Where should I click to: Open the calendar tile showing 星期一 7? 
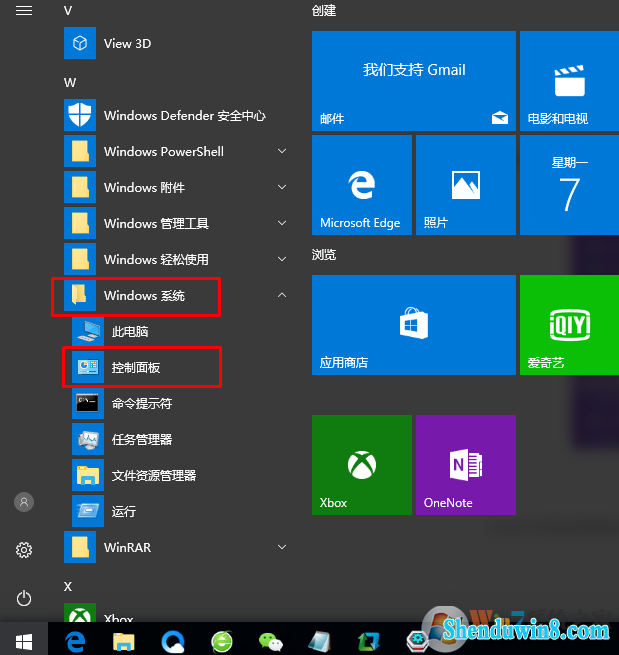[x=569, y=185]
